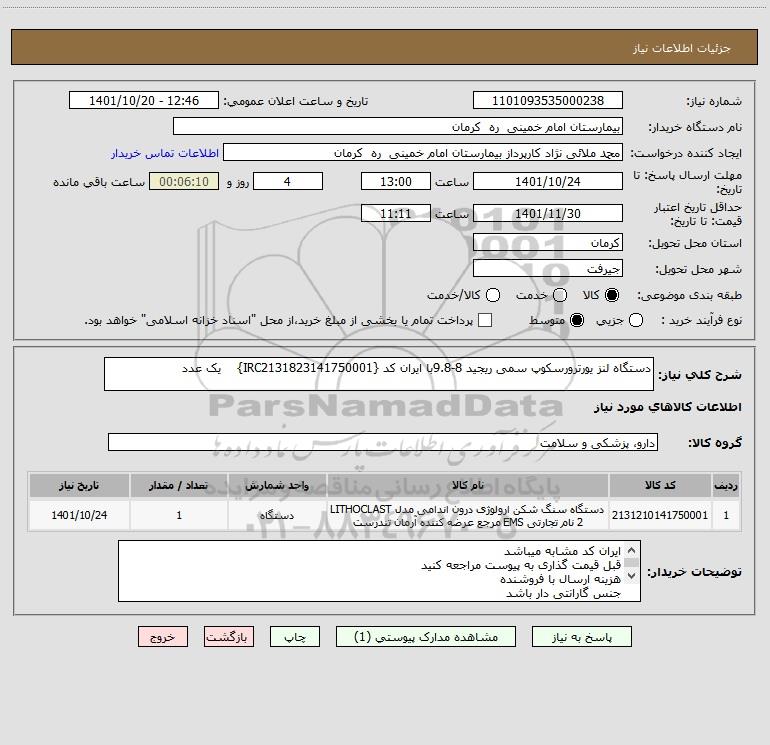This screenshot has width=770, height=745.
Task: Click item code 2131210141750001 cell
Action: coord(660,515)
